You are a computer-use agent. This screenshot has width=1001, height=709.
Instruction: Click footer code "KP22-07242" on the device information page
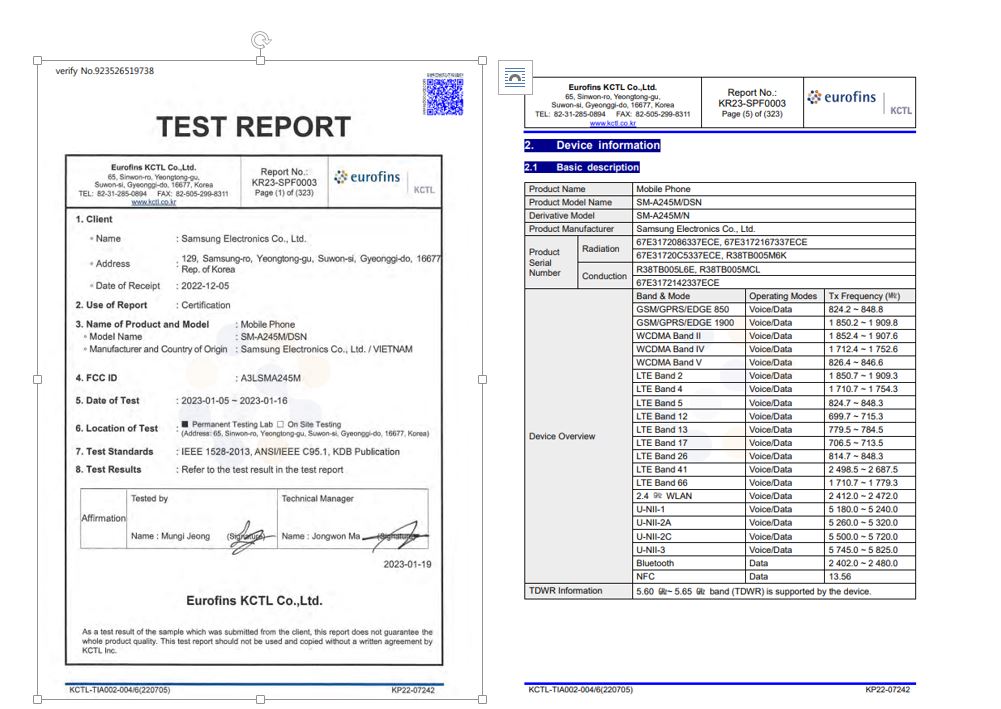coord(887,690)
